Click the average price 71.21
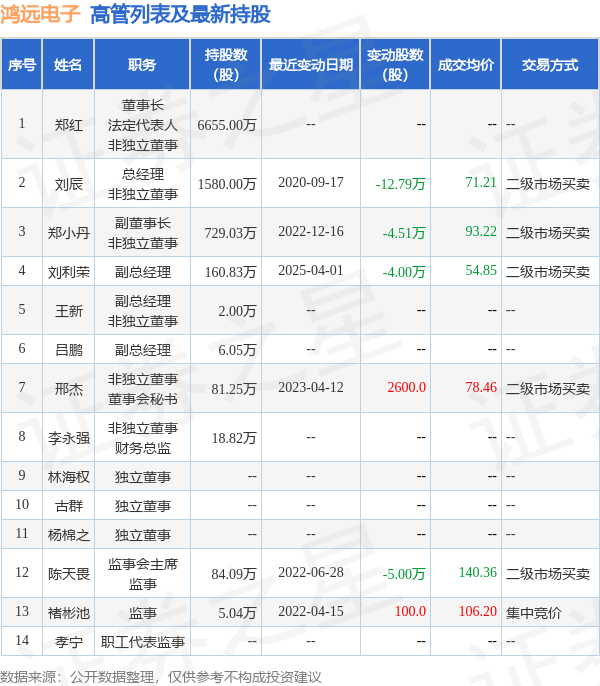Screen dimensions: 600x686 click(481, 182)
